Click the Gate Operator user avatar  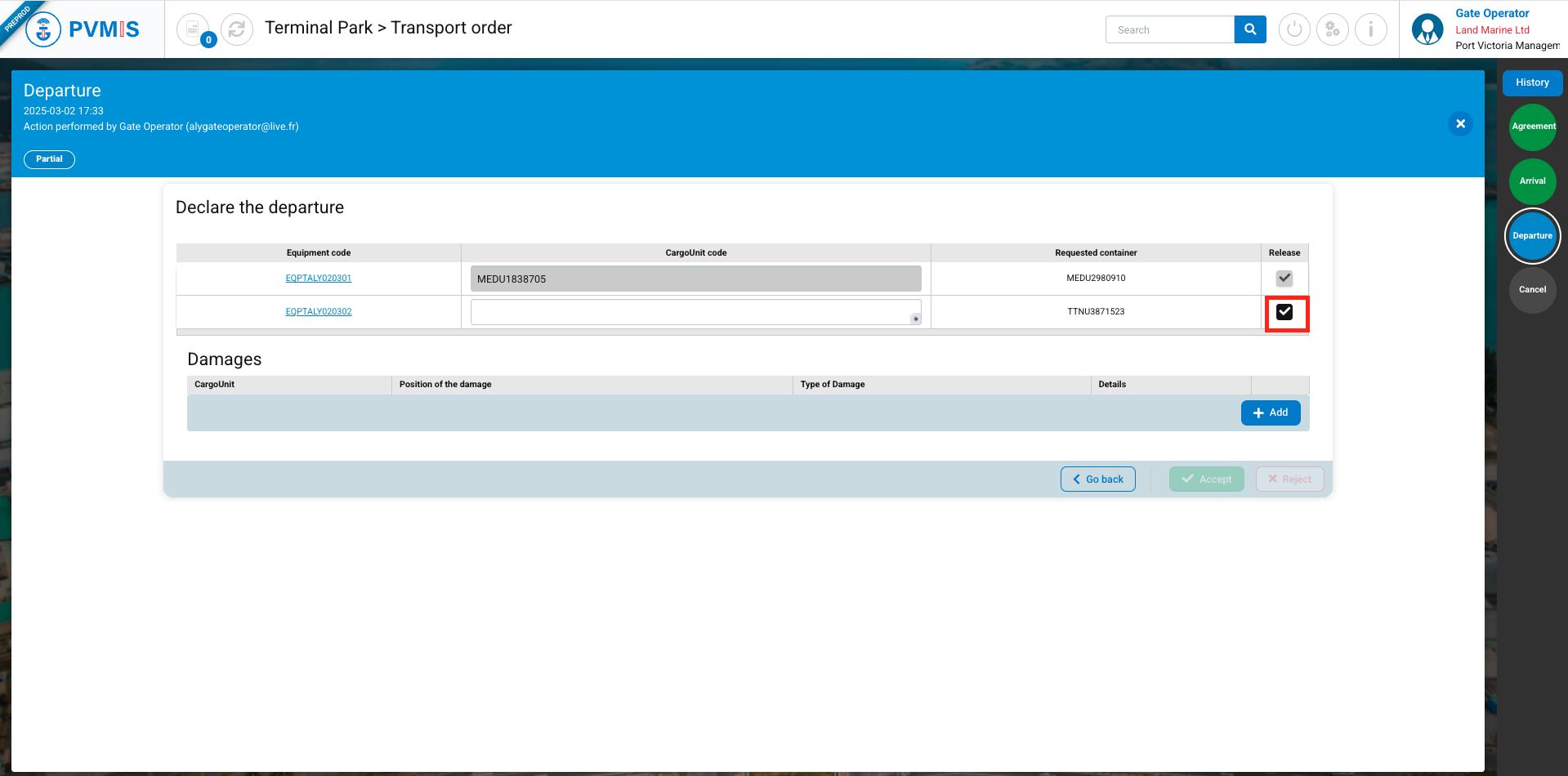click(1427, 30)
